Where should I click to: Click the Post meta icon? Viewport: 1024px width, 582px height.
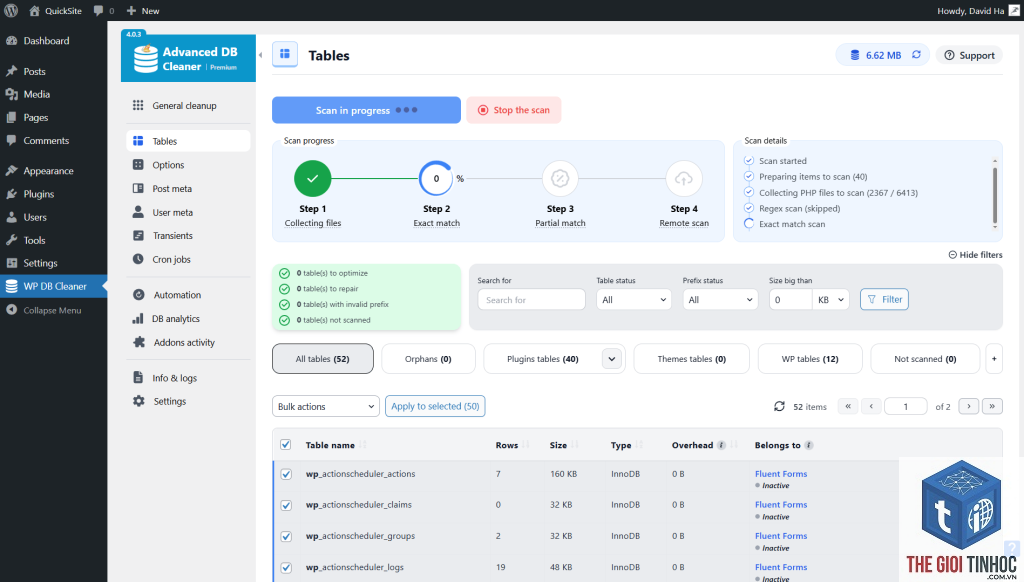[138, 188]
